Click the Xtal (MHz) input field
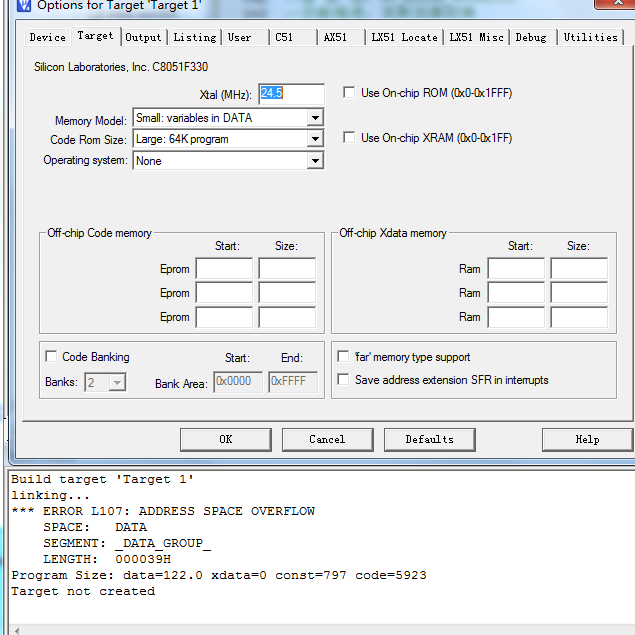This screenshot has width=635, height=635. pos(292,94)
